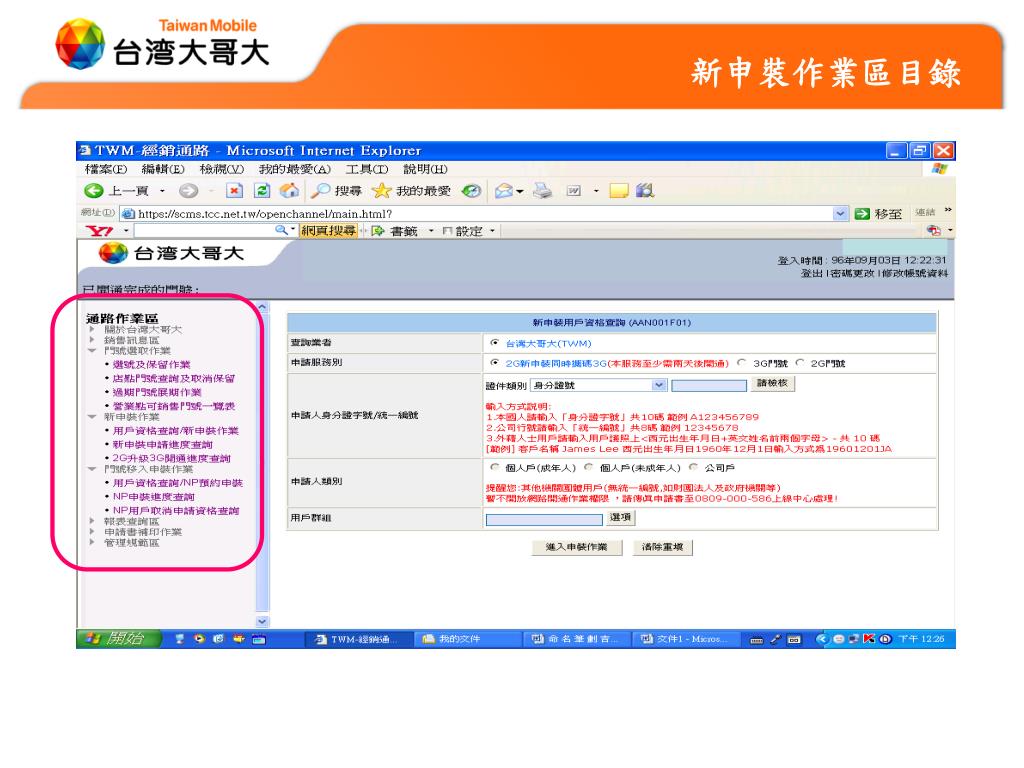1024x768 pixels.
Task: Click the 進入申裝作業 button
Action: pyautogui.click(x=577, y=547)
